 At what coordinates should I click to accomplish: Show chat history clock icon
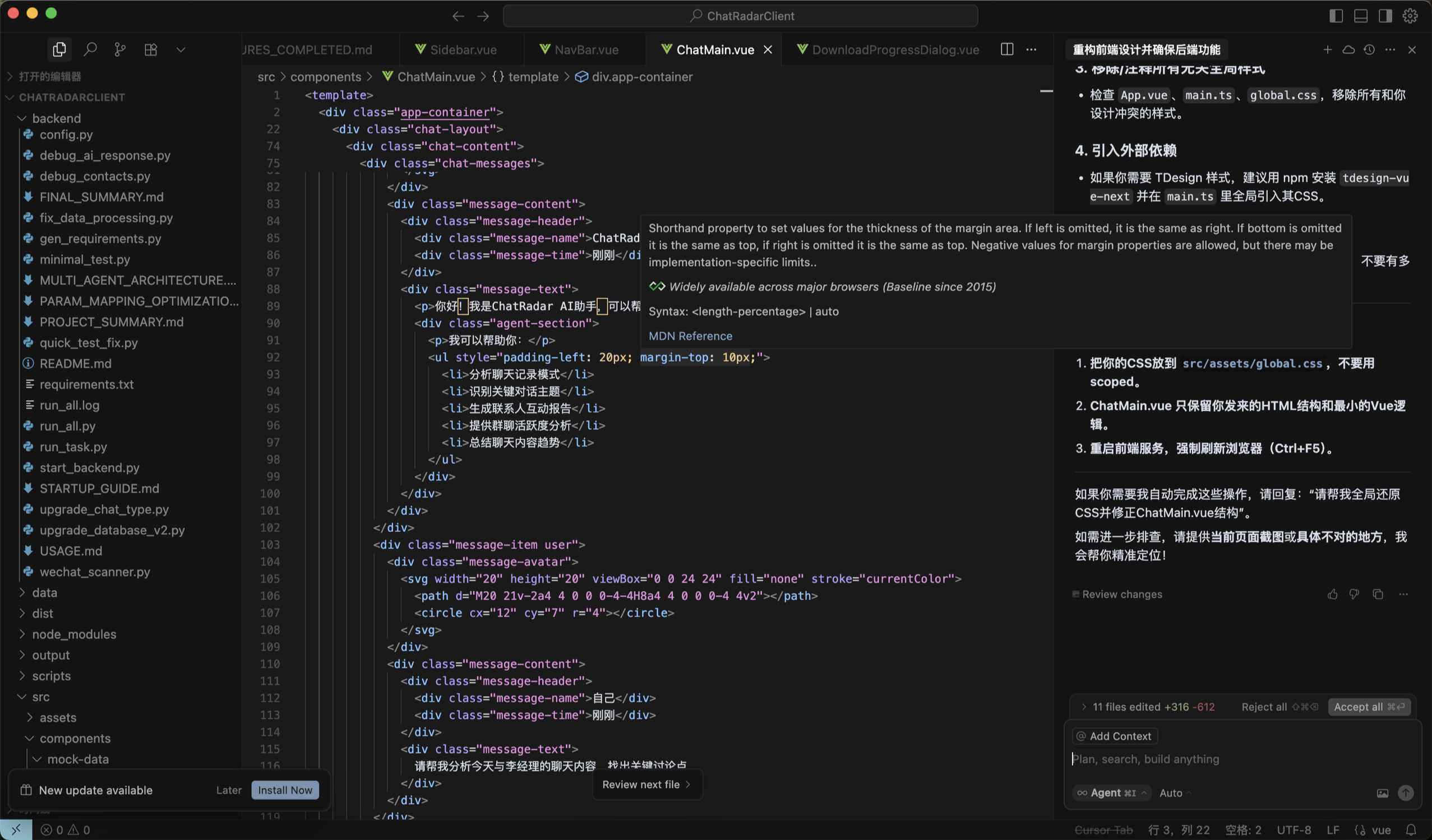click(1369, 49)
